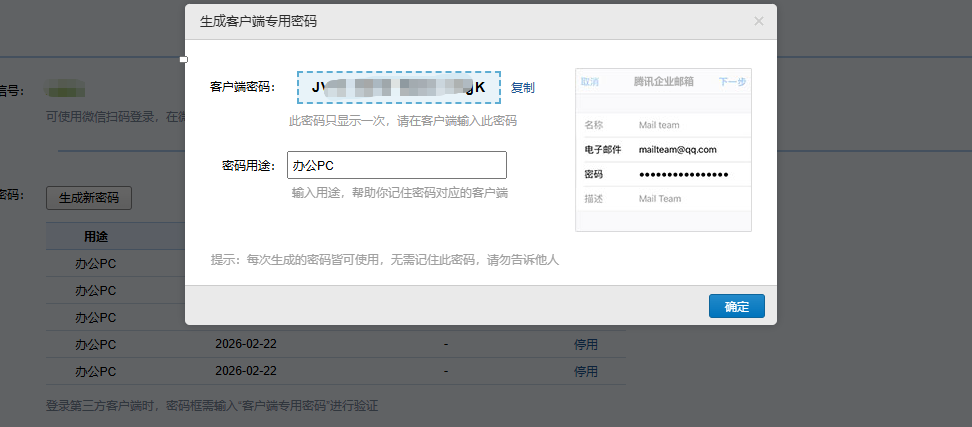Click the 生成新密码 button

[x=89, y=198]
